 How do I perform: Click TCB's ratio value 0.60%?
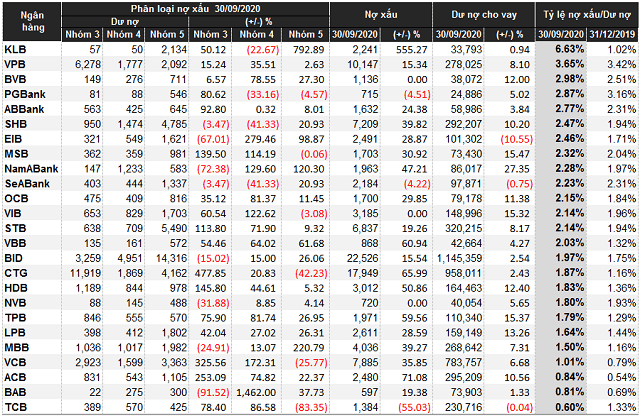[x=569, y=407]
